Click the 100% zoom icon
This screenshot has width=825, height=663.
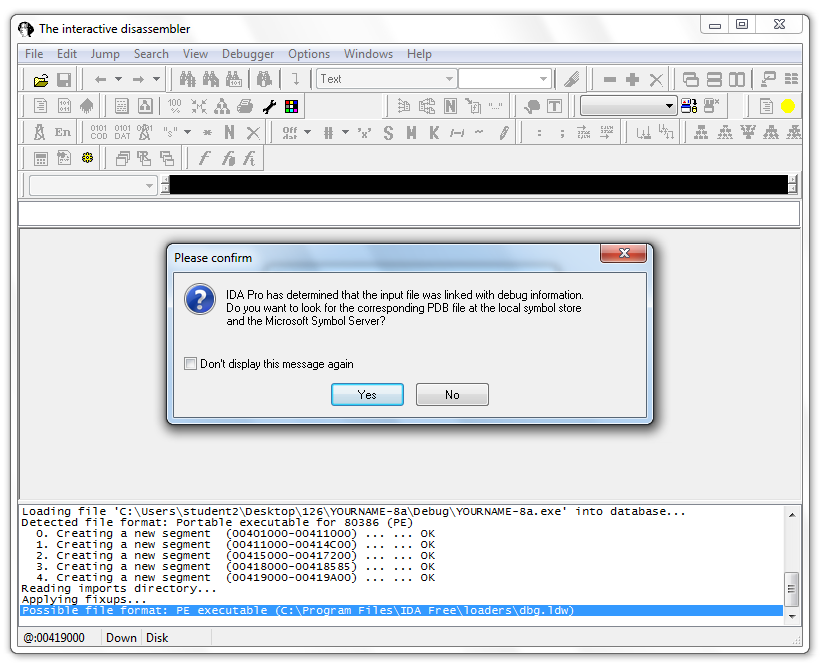pos(175,106)
